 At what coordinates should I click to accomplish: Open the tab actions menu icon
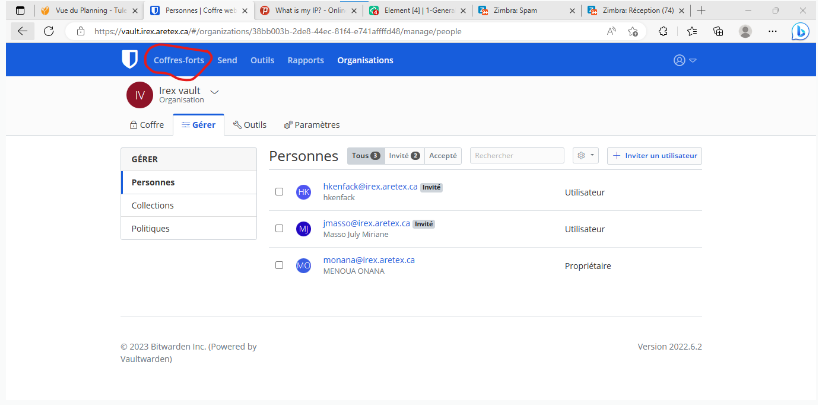(20, 10)
